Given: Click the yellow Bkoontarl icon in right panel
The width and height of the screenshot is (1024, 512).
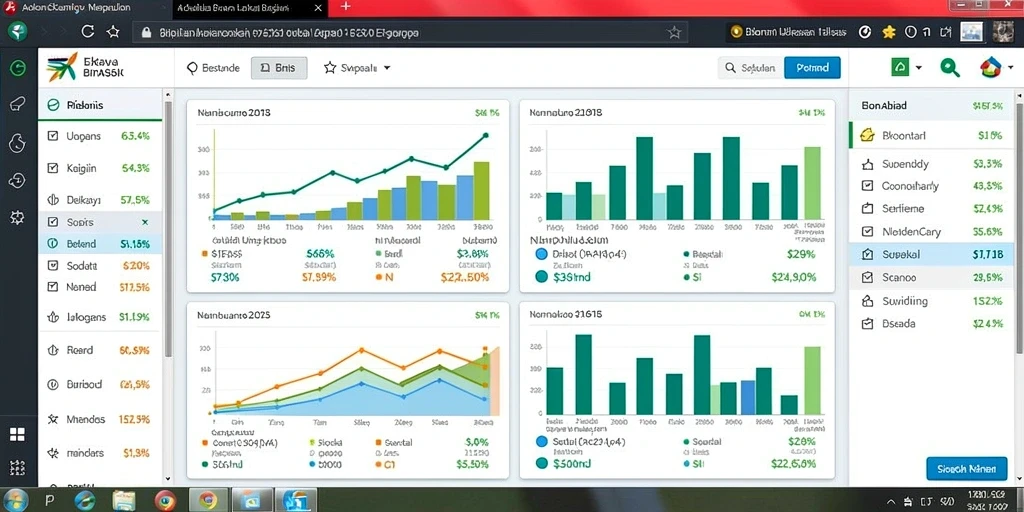Looking at the screenshot, I should click(x=867, y=135).
